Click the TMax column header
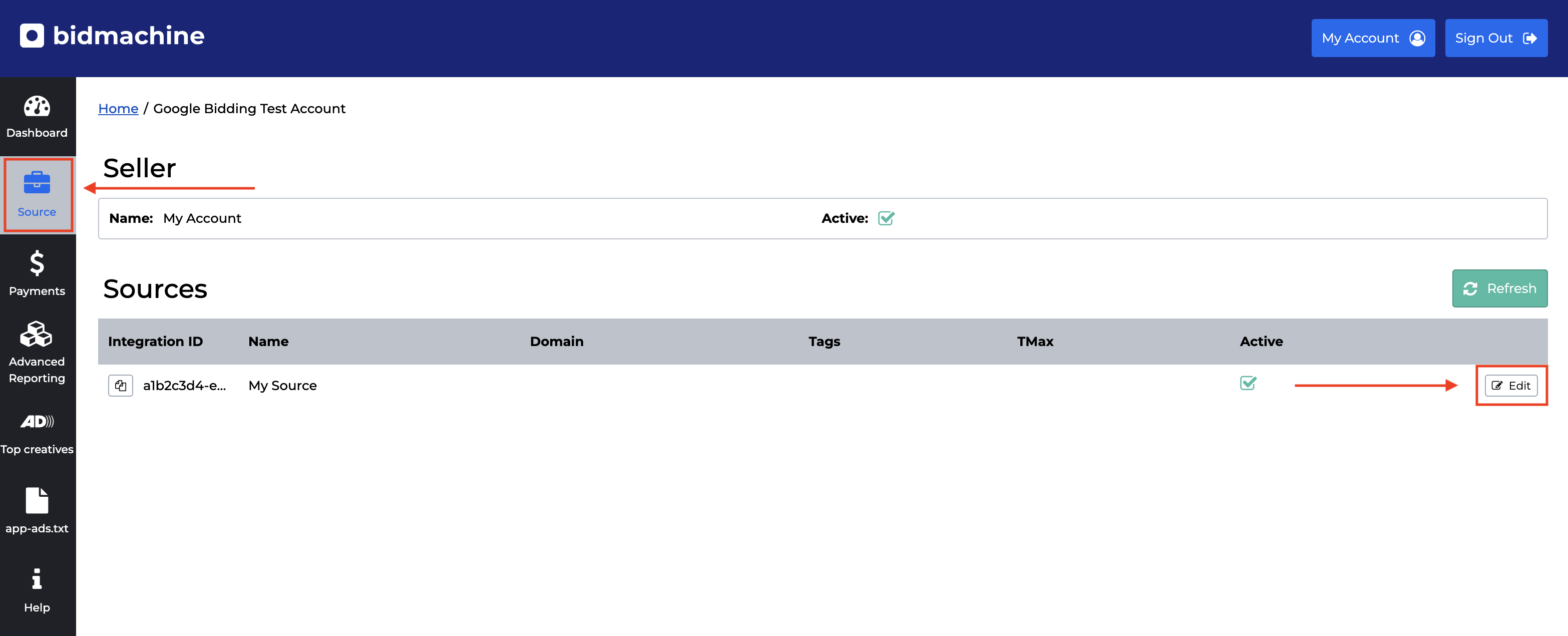The width and height of the screenshot is (1568, 636). click(x=1035, y=342)
